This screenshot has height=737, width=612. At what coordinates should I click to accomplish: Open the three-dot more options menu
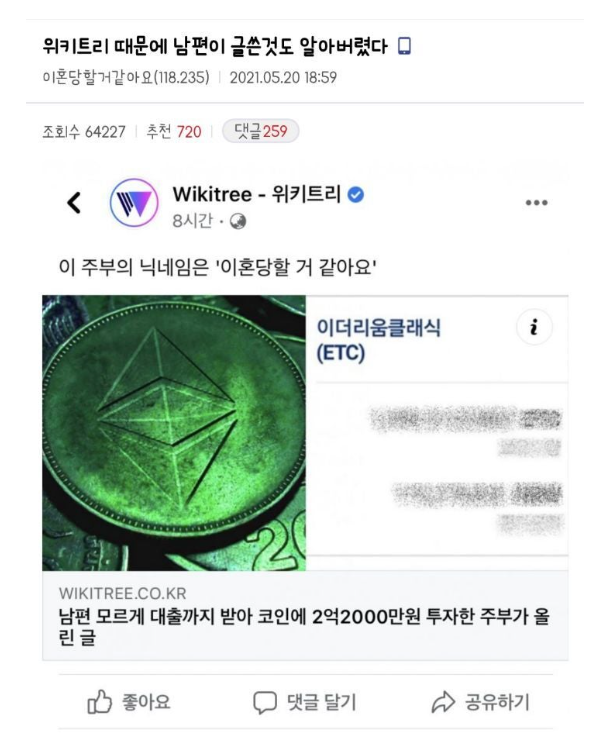tap(537, 203)
